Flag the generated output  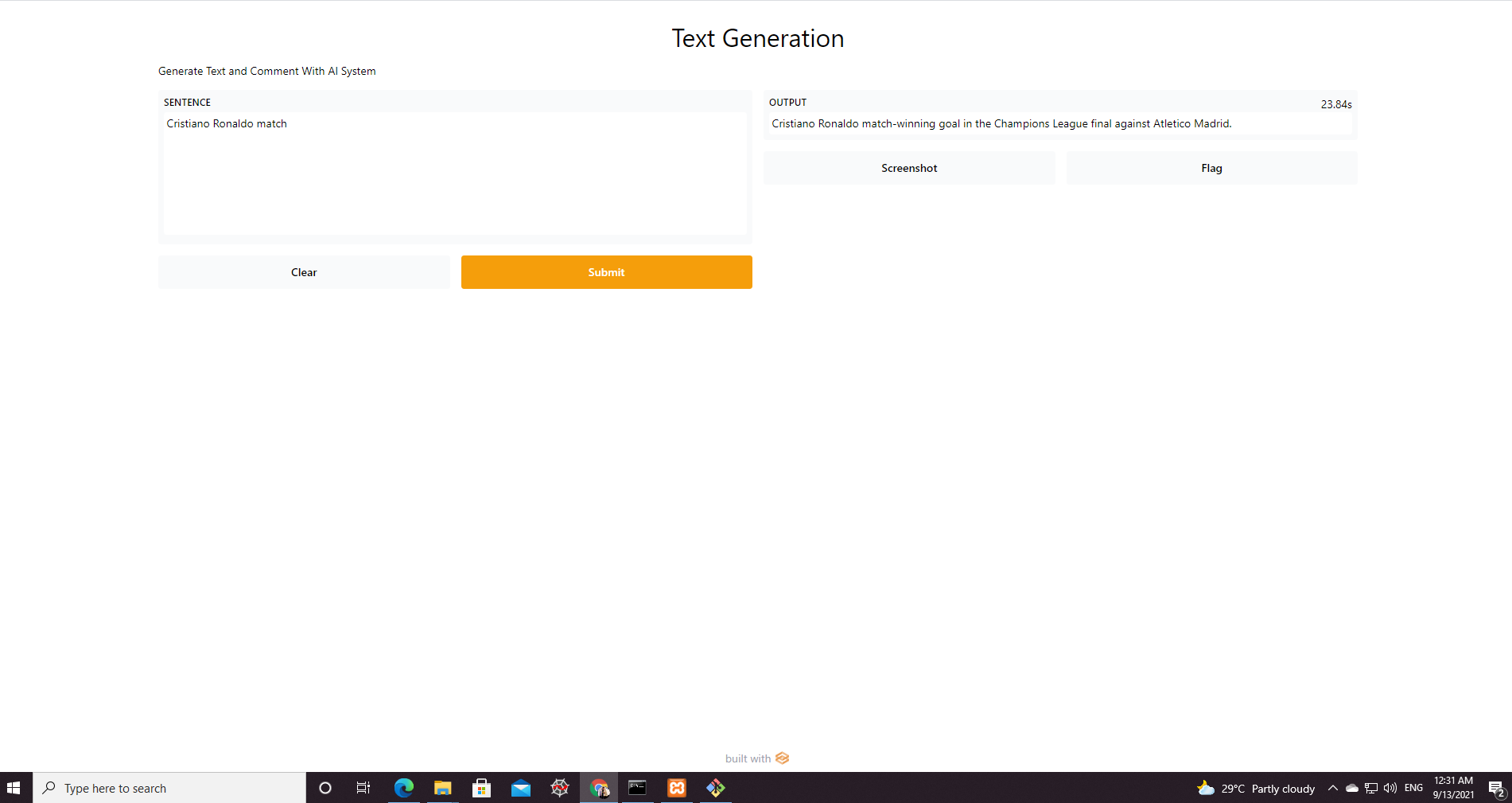[1211, 168]
